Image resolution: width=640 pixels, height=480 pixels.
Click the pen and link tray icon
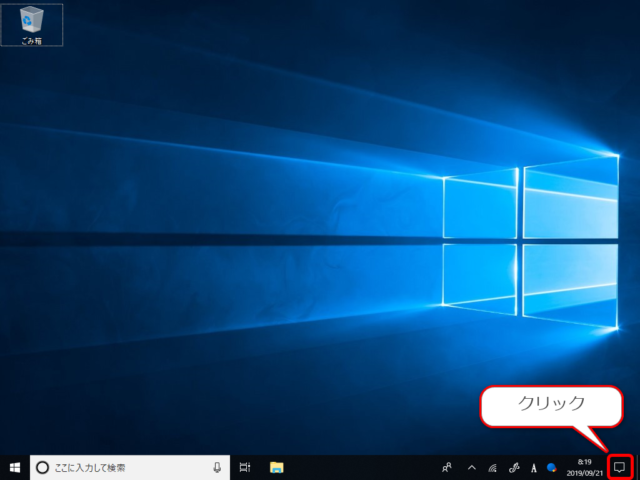[514, 468]
